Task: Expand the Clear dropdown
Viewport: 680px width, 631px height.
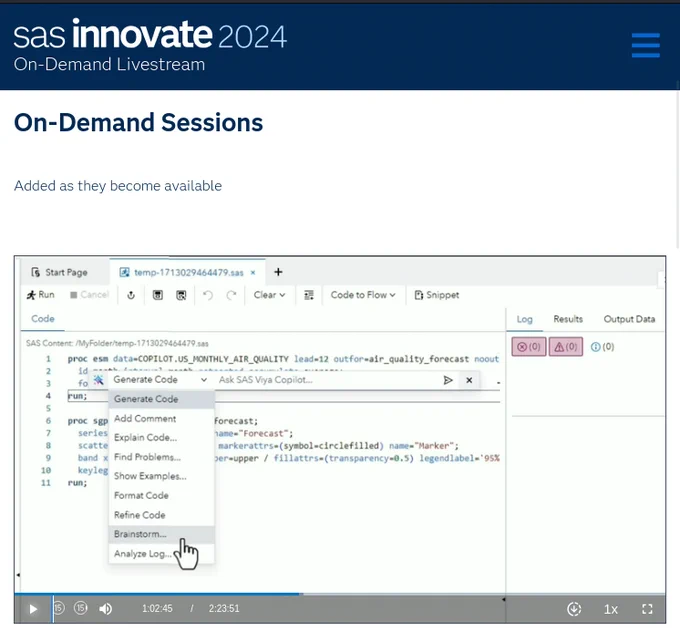Action: pos(269,295)
